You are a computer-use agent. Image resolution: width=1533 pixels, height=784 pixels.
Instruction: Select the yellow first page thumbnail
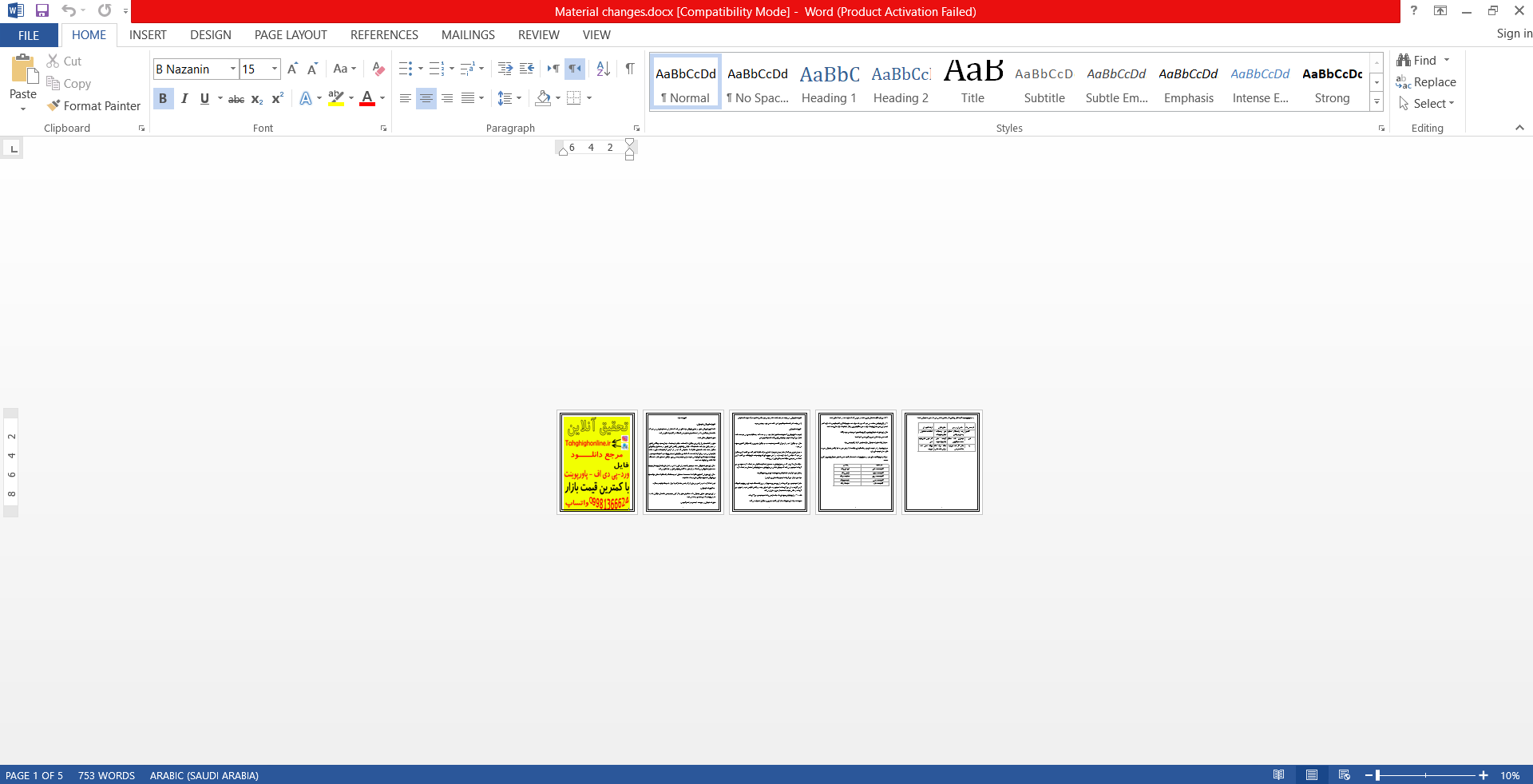point(597,462)
